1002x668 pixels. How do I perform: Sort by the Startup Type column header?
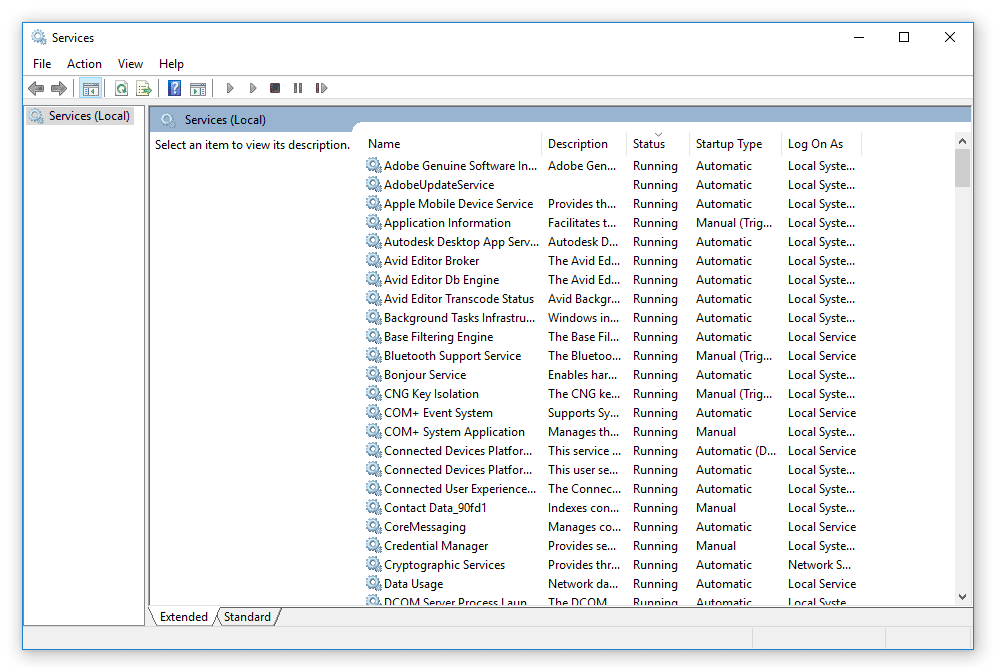730,143
